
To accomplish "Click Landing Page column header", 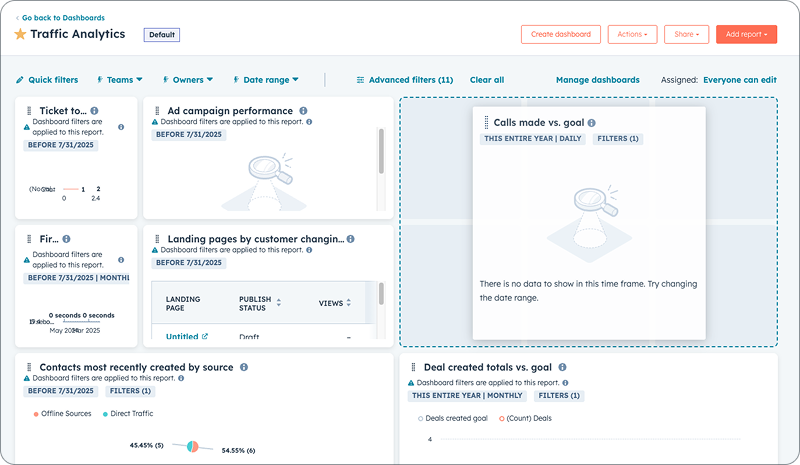I will point(183,303).
